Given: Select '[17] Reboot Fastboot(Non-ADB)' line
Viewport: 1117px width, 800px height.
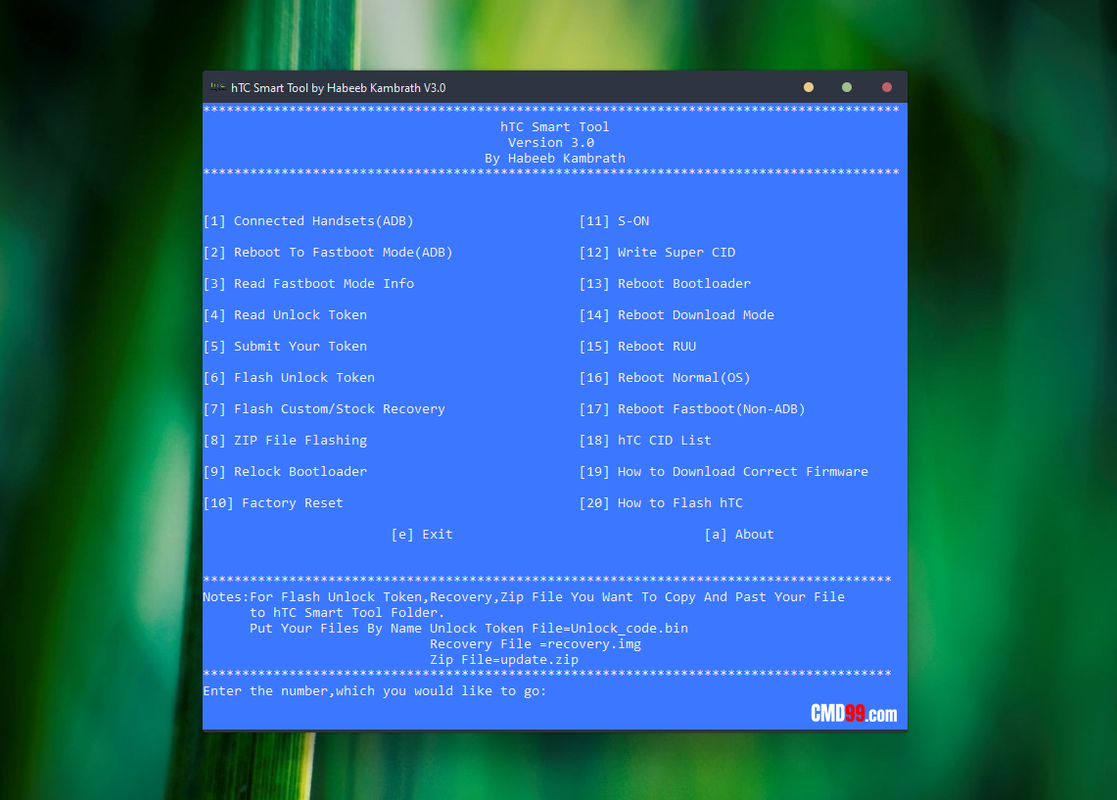Looking at the screenshot, I should click(x=692, y=409).
